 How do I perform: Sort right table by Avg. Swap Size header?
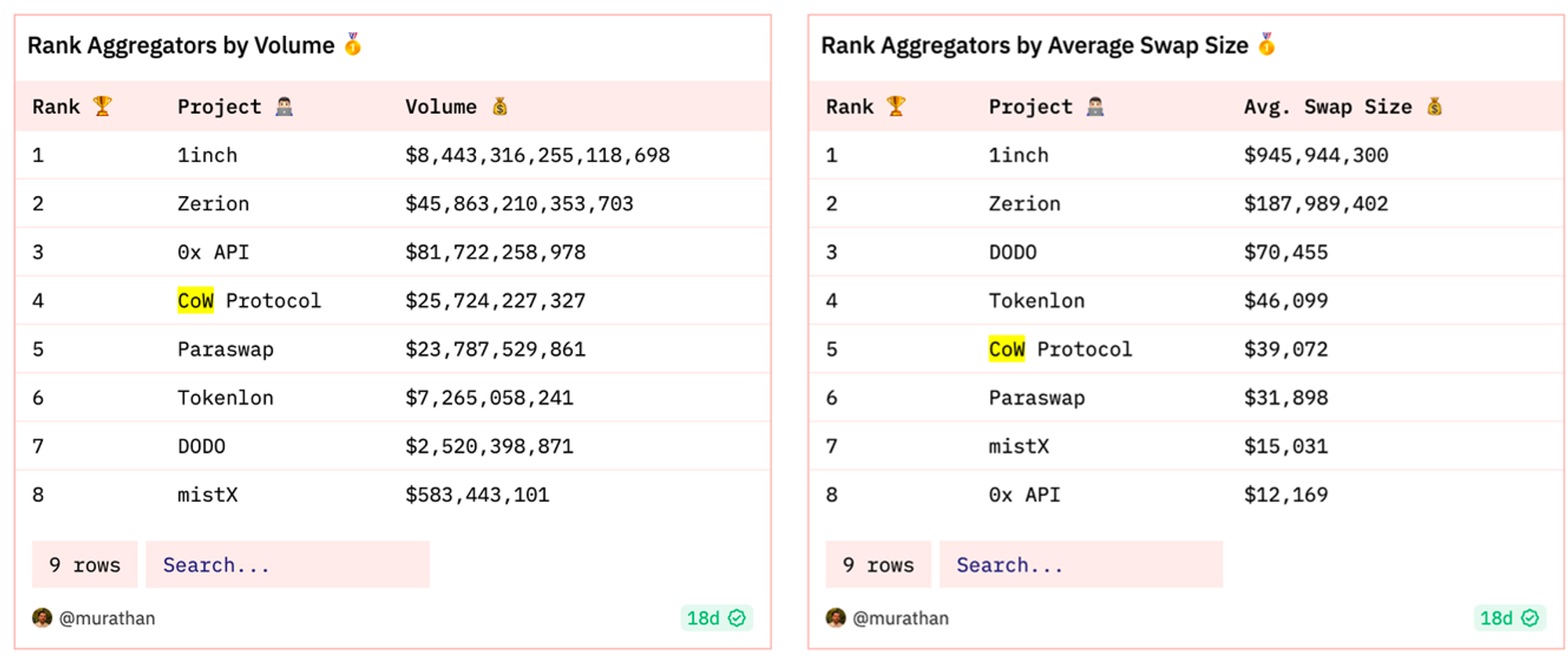pos(1327,107)
